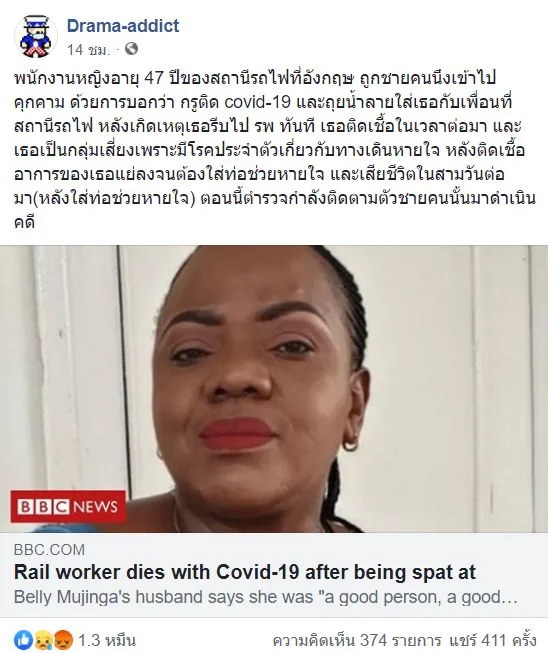Image resolution: width=548 pixels, height=653 pixels.
Task: View the แชร์ 411 ครั้ง shares list
Action: (x=492, y=640)
